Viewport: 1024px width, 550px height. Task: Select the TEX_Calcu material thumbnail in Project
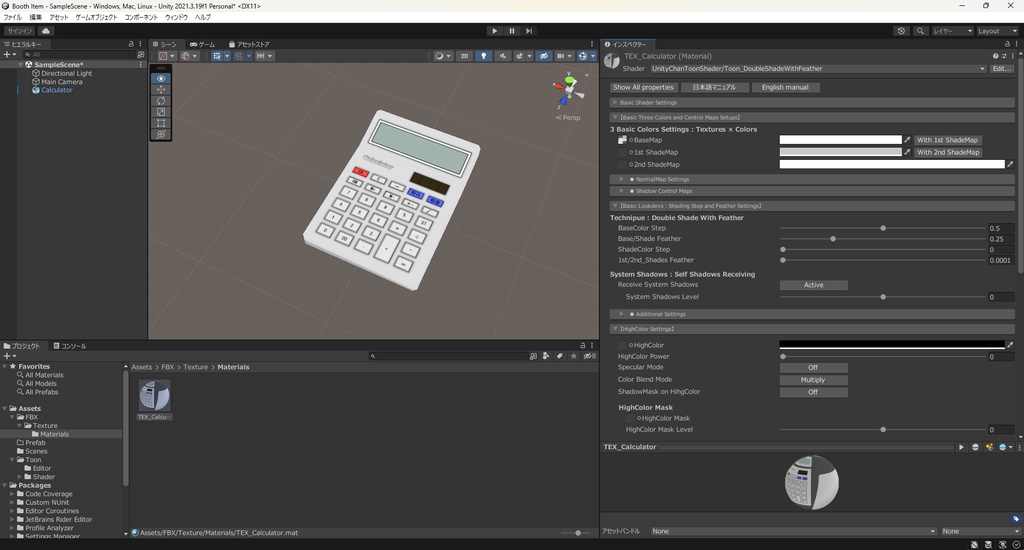click(154, 395)
